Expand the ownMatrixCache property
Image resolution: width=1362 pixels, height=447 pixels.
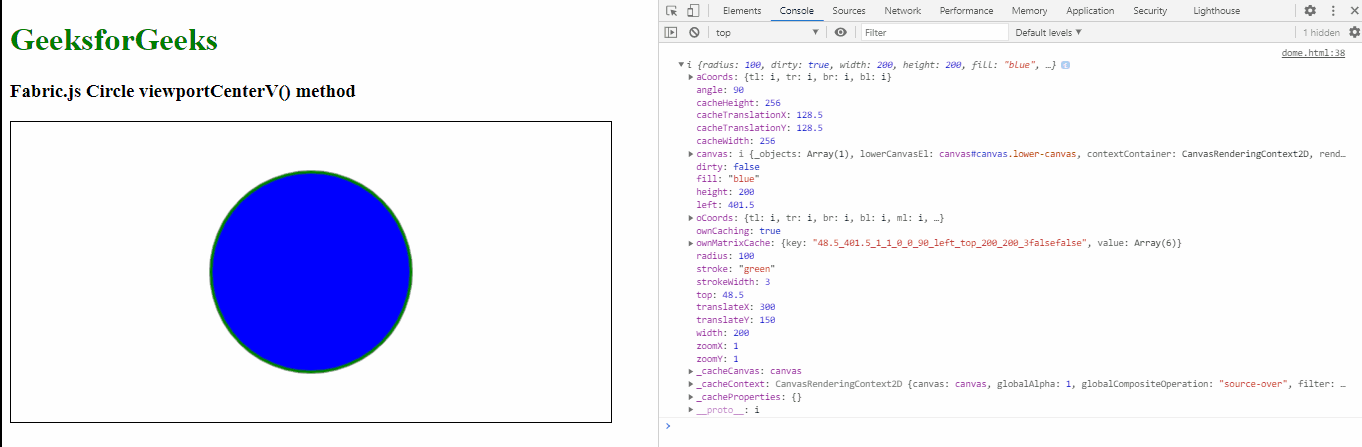(x=691, y=243)
